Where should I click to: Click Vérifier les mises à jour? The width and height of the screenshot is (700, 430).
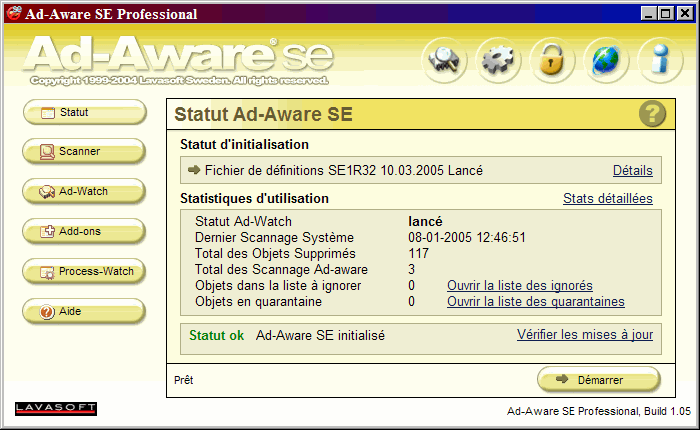click(585, 334)
